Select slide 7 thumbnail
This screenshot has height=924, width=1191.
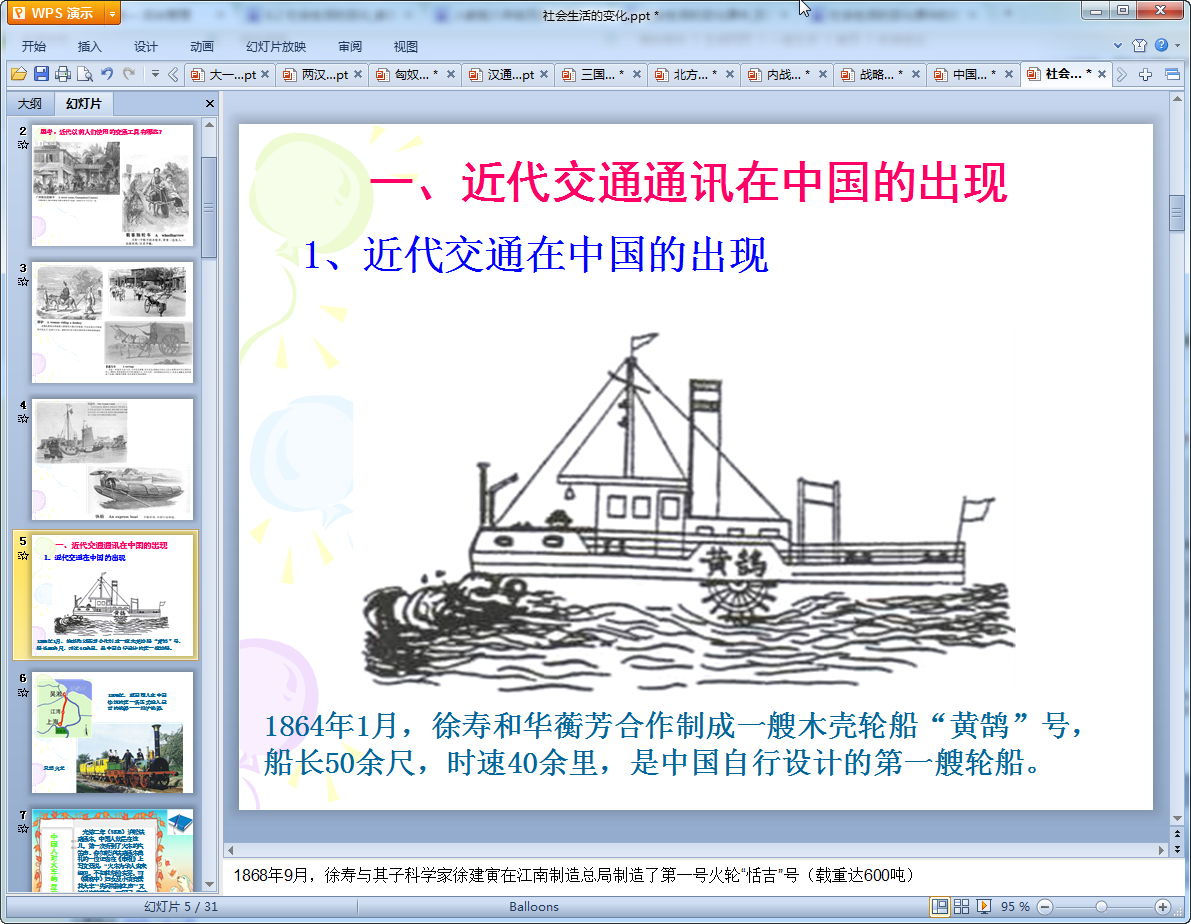[112, 850]
